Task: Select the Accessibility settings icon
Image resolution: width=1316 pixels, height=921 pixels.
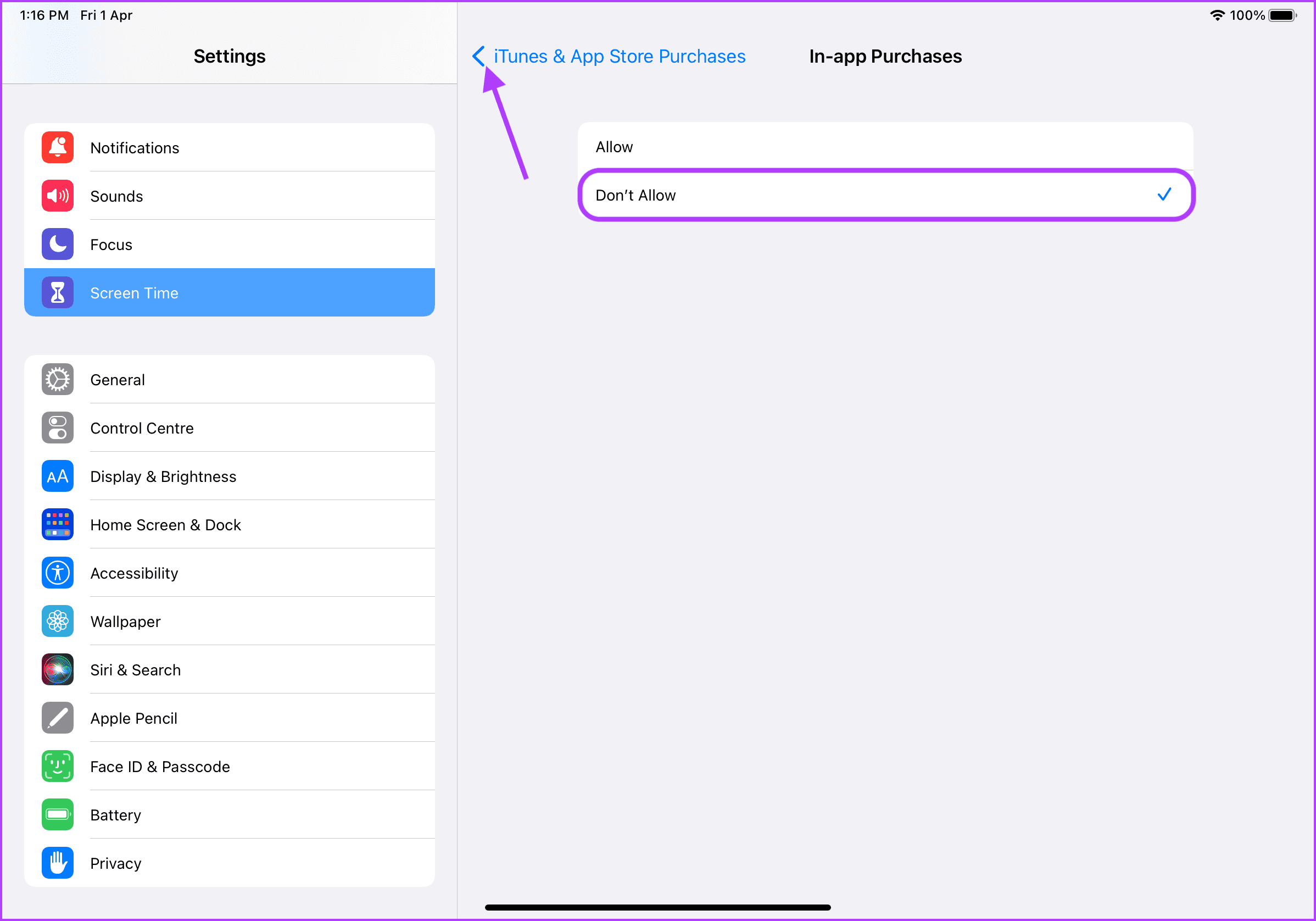Action: pyautogui.click(x=57, y=572)
